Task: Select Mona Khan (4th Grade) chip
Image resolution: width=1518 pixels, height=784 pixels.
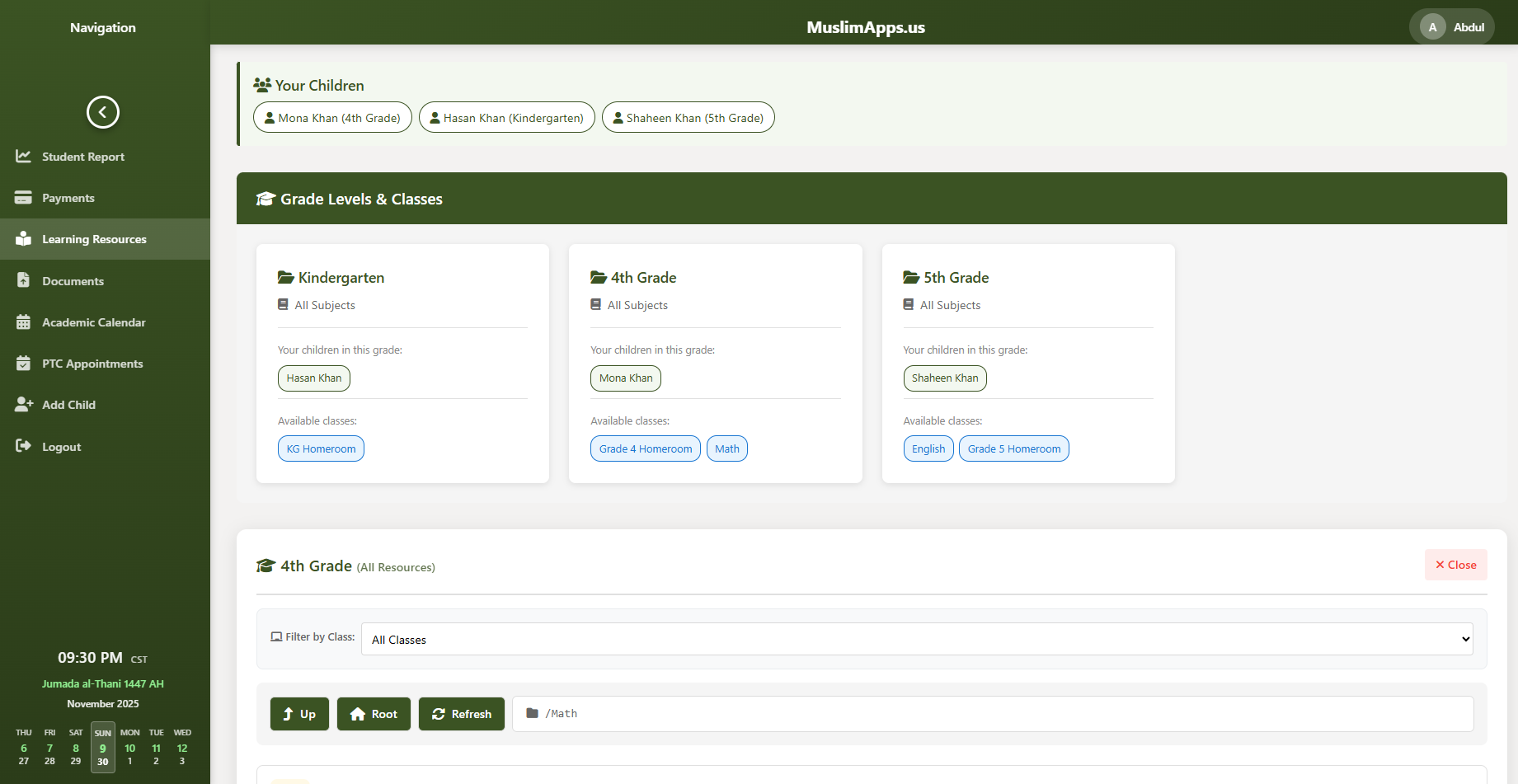Action: coord(331,117)
